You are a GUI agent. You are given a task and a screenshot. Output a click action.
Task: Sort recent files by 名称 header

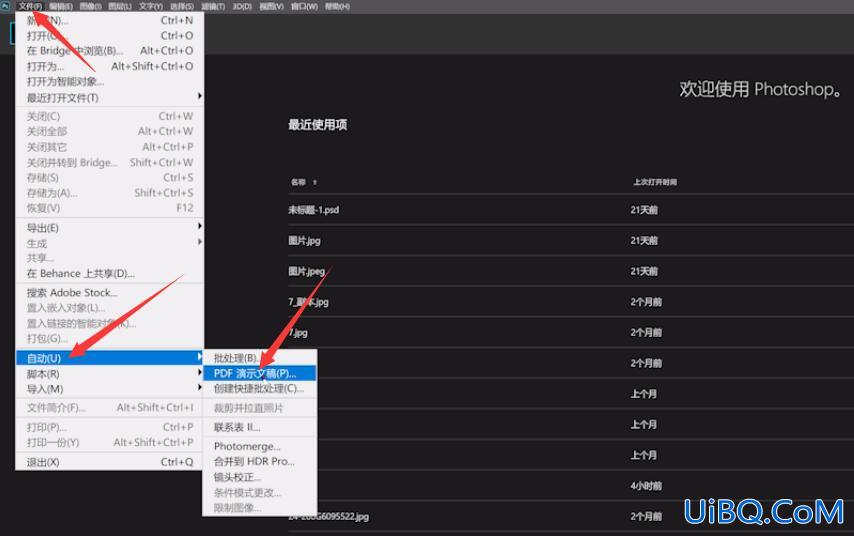pyautogui.click(x=298, y=182)
